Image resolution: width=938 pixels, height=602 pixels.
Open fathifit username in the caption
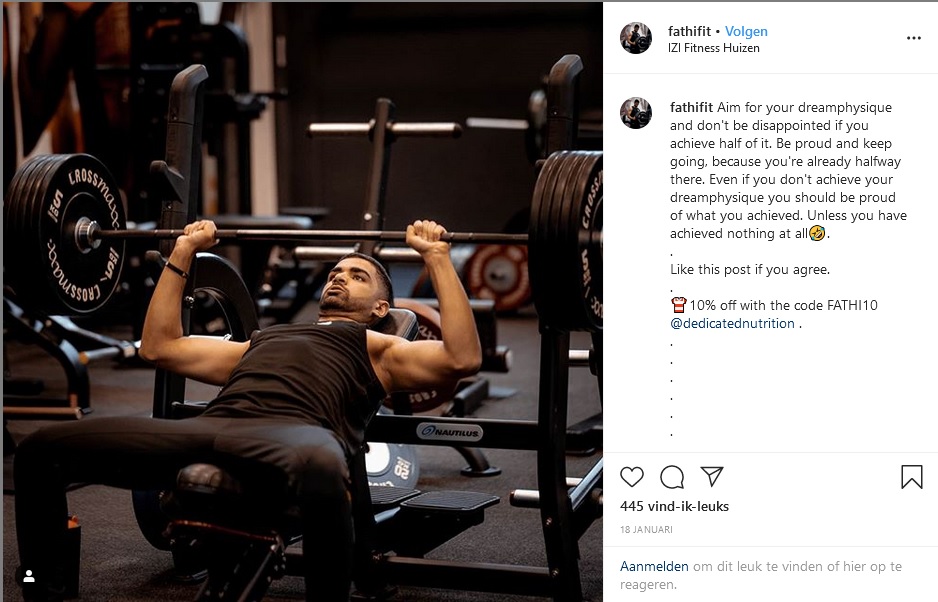[691, 107]
